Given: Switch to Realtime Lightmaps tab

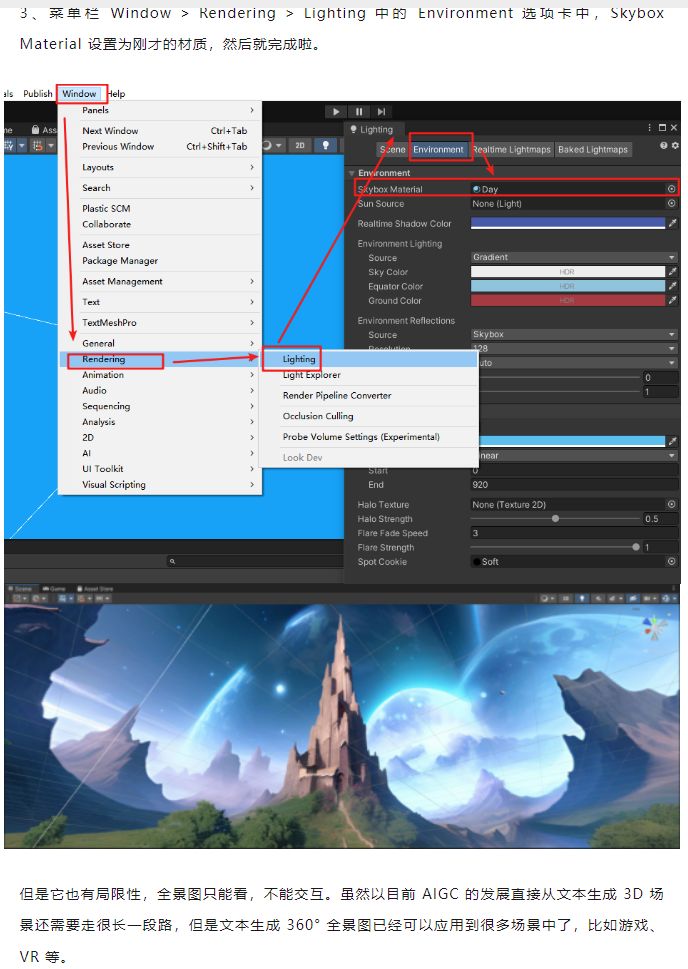Looking at the screenshot, I should [511, 150].
